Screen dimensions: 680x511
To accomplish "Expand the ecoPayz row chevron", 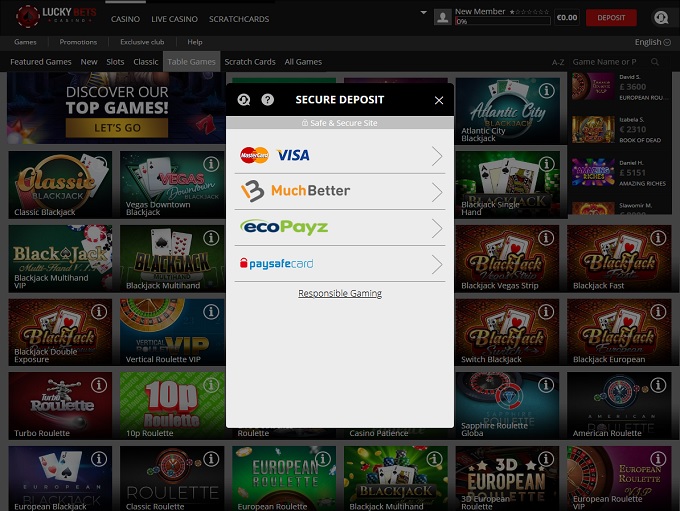I will click(436, 228).
